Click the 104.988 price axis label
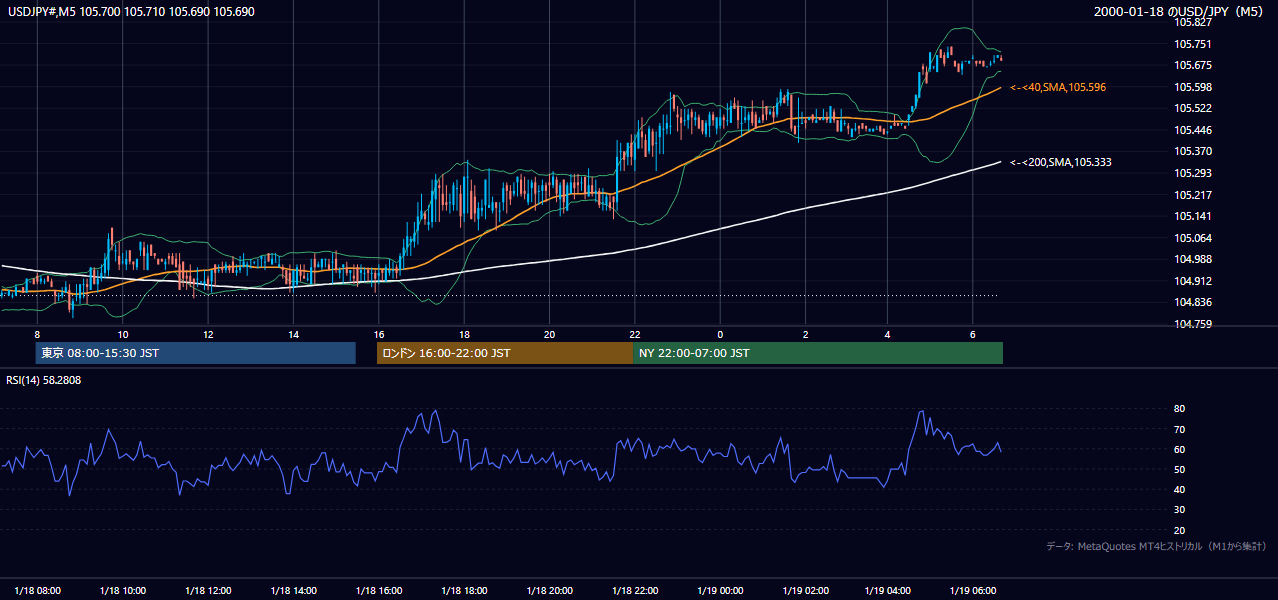This screenshot has width=1278, height=600. (1193, 260)
